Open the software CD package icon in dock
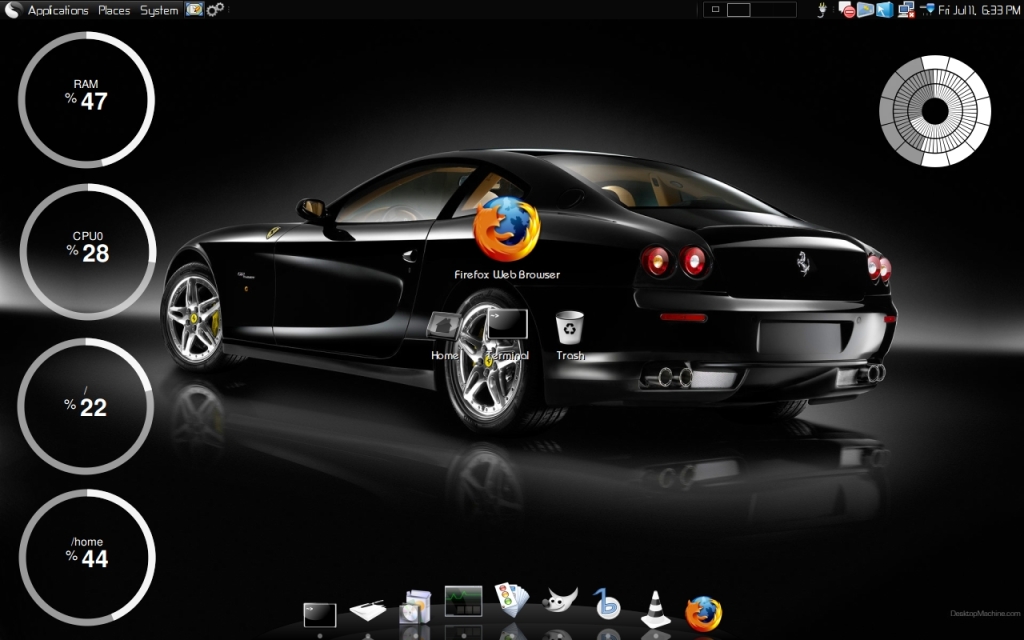The width and height of the screenshot is (1024, 640). 416,607
